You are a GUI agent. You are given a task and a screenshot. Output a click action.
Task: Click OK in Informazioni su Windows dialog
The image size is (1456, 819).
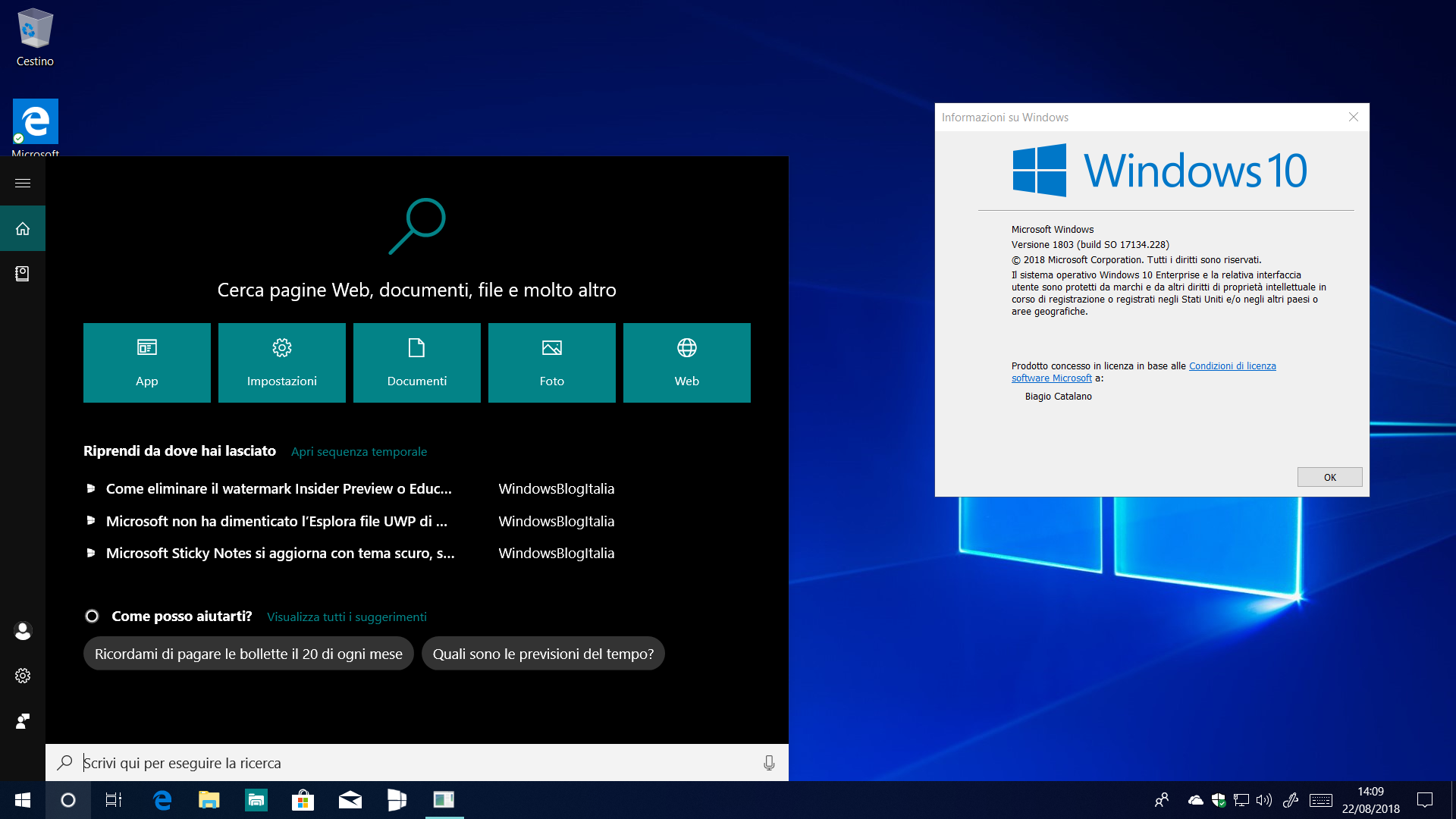pos(1330,477)
